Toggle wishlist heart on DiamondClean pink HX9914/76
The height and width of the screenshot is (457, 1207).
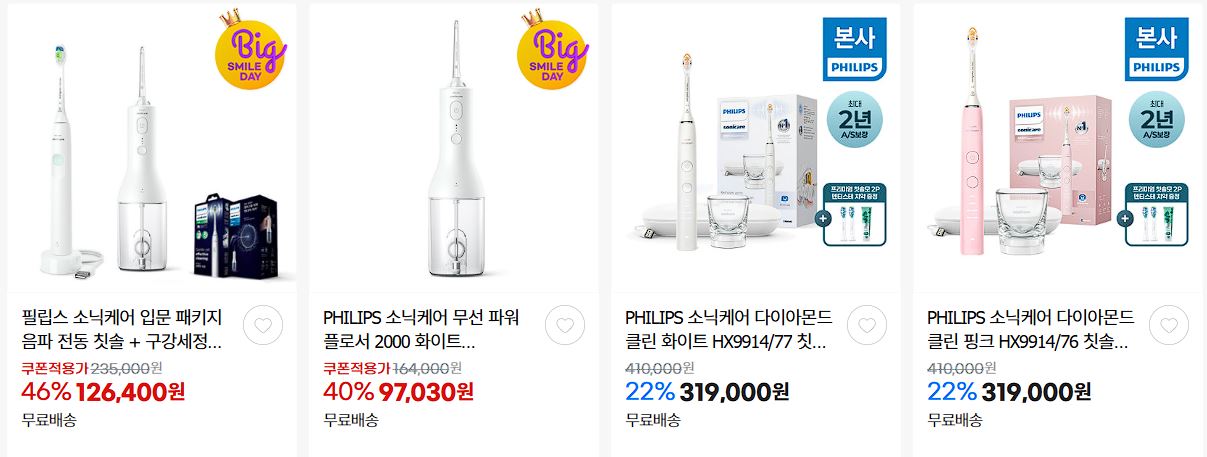pos(1169,325)
